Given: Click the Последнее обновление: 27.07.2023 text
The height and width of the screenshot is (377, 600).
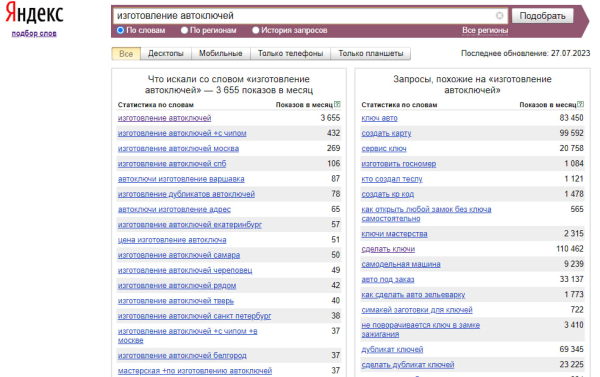Looking at the screenshot, I should [x=525, y=53].
